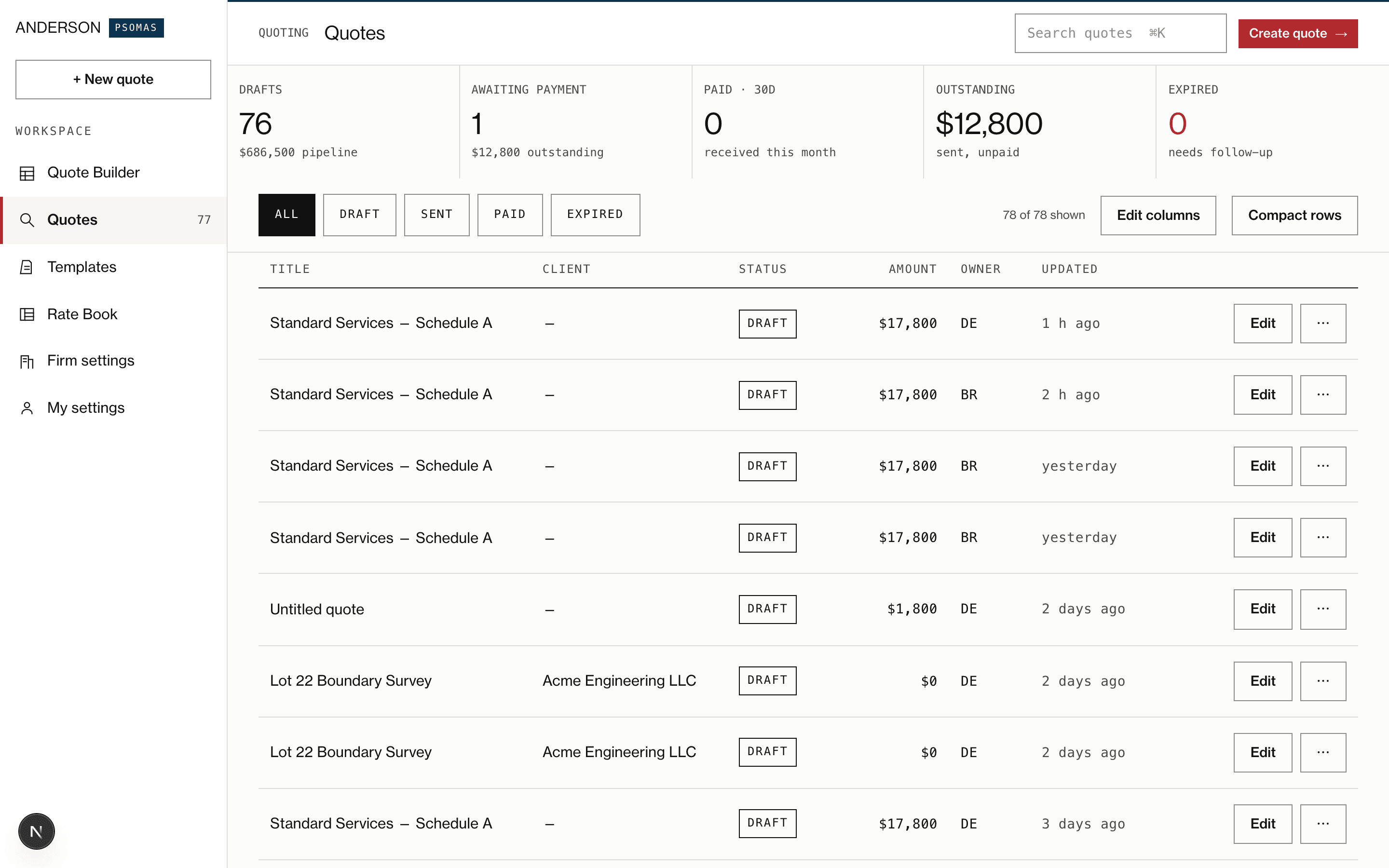This screenshot has height=868, width=1389.
Task: Open Templates in the sidebar
Action: [113, 267]
